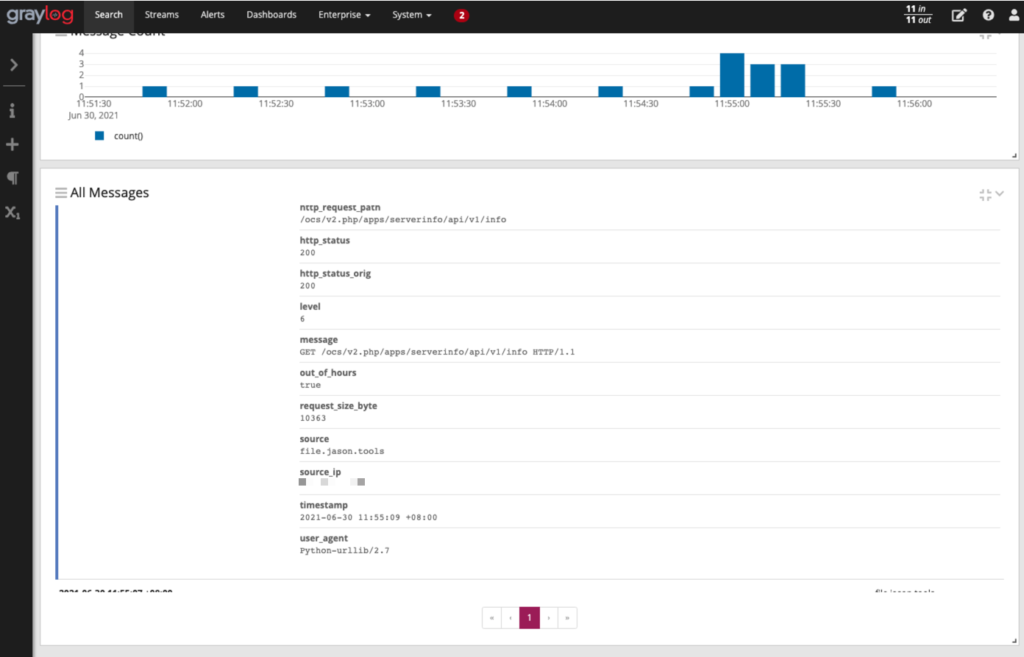Navigate to Dashboards
The height and width of the screenshot is (657, 1024).
[x=271, y=14]
